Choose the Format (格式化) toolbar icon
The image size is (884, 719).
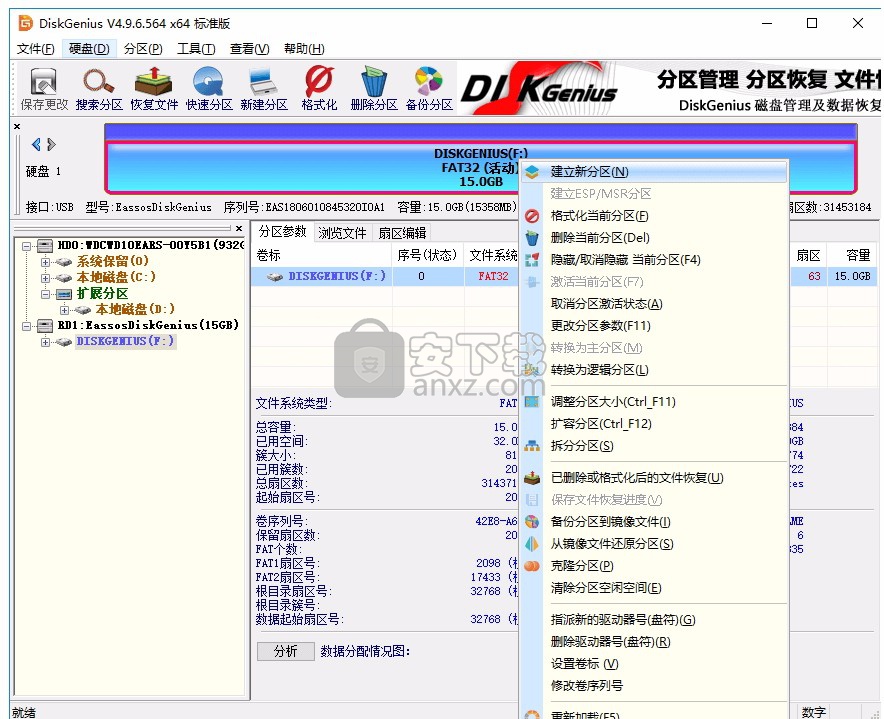tap(319, 89)
